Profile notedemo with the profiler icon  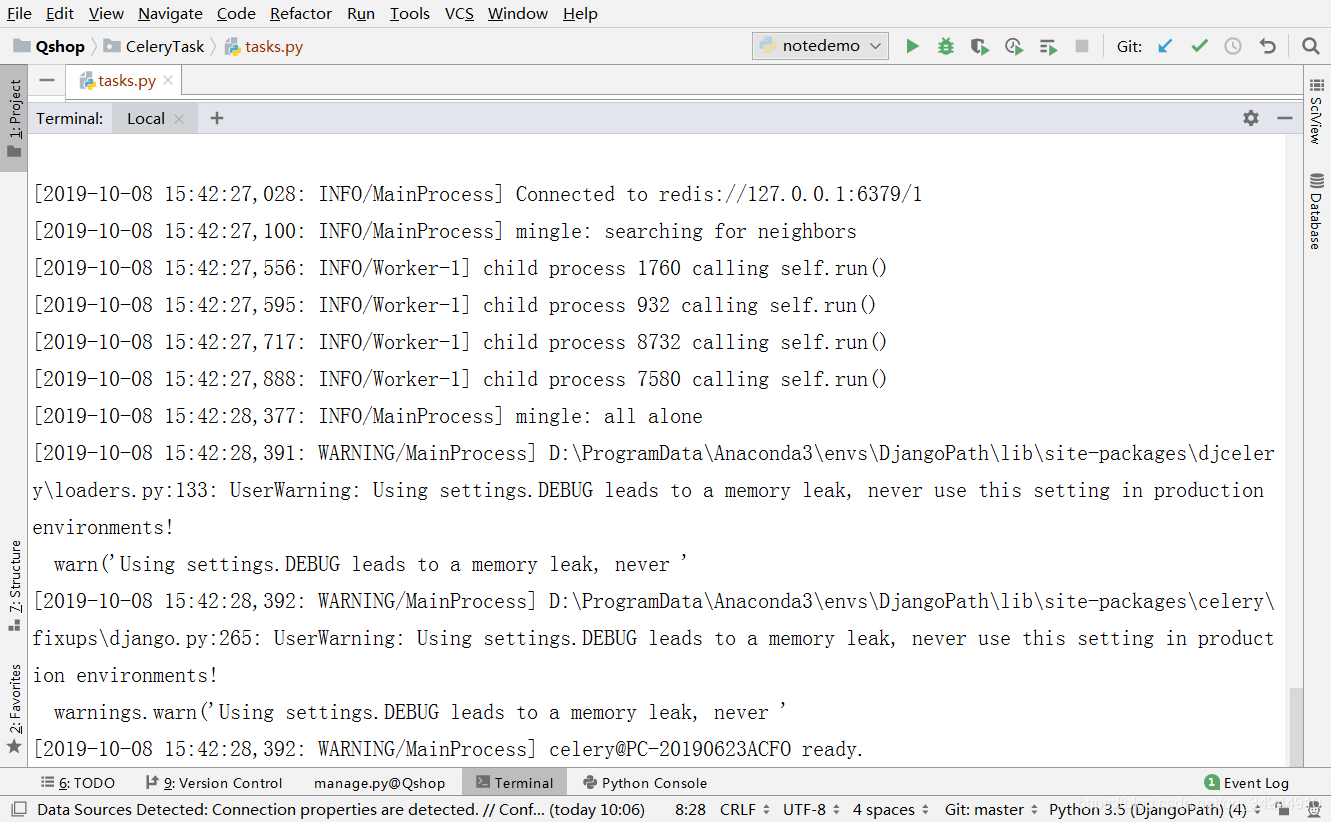coord(1014,46)
